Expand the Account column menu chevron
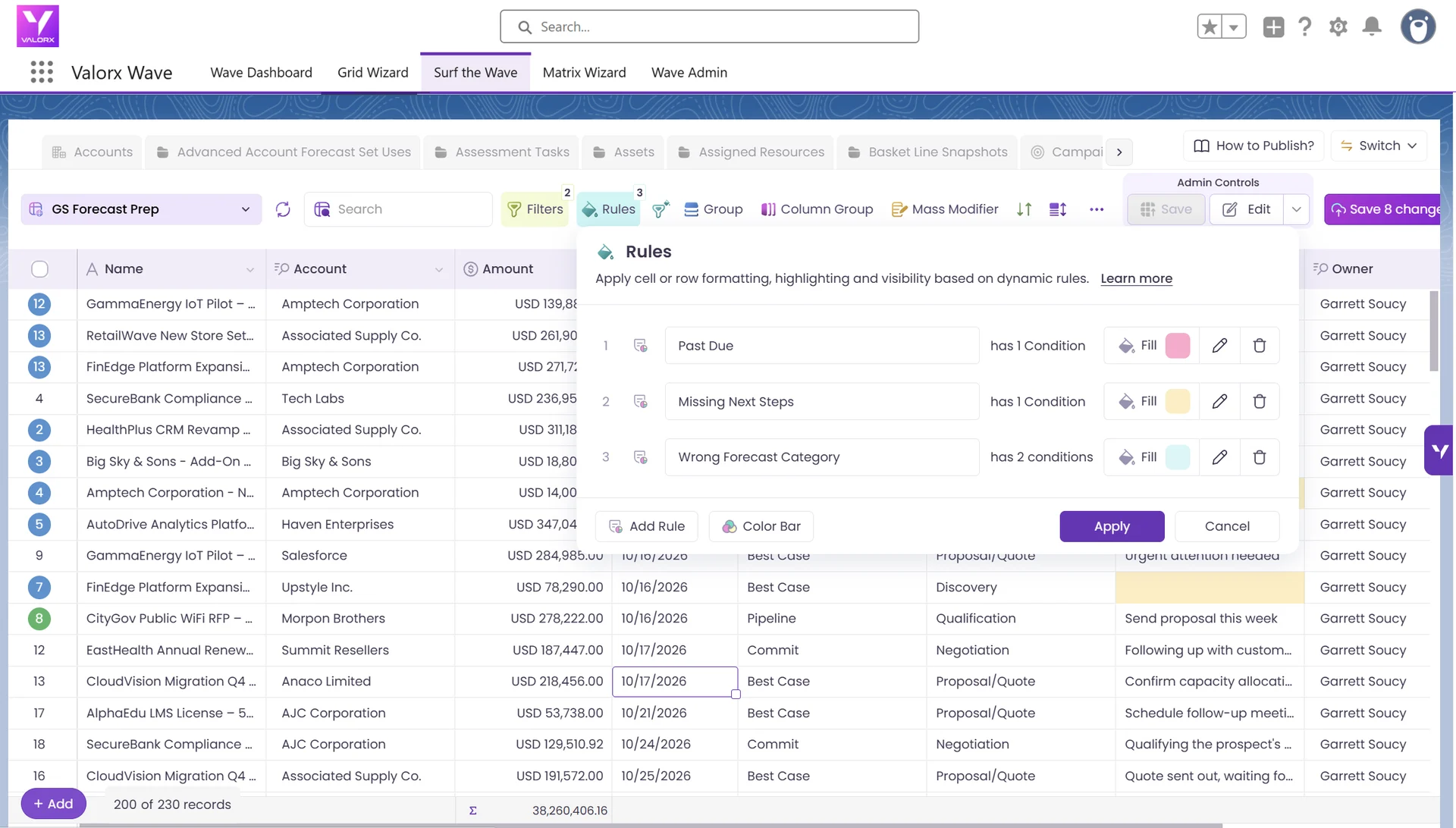This screenshot has height=828, width=1456. (438, 270)
